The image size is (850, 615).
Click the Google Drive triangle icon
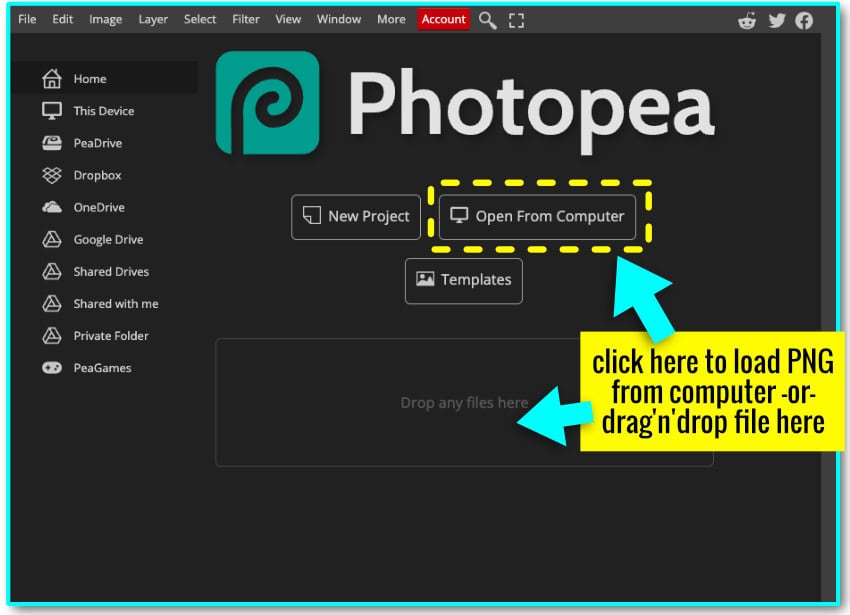tap(52, 239)
